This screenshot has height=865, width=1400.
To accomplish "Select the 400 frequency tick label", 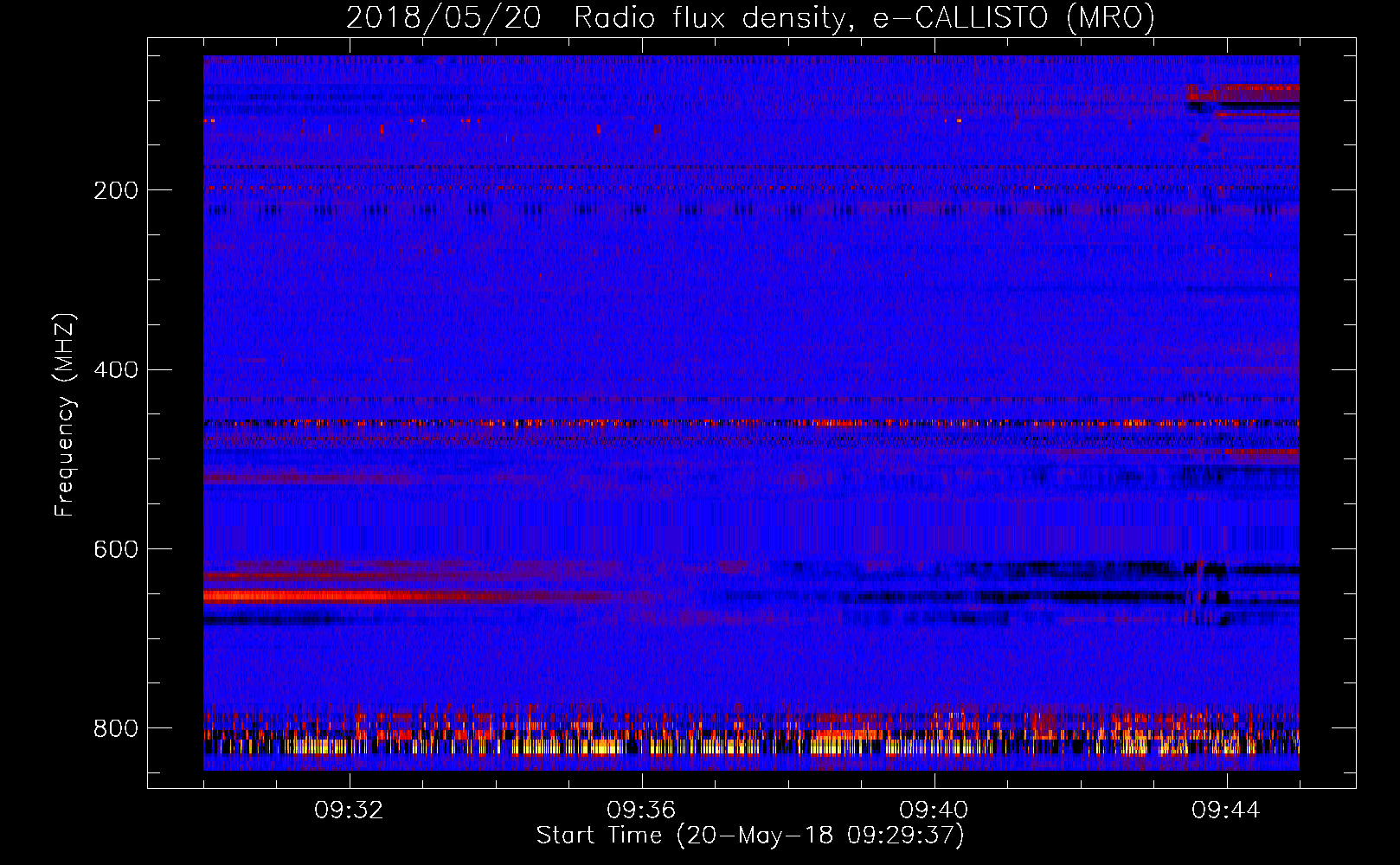I will point(116,370).
